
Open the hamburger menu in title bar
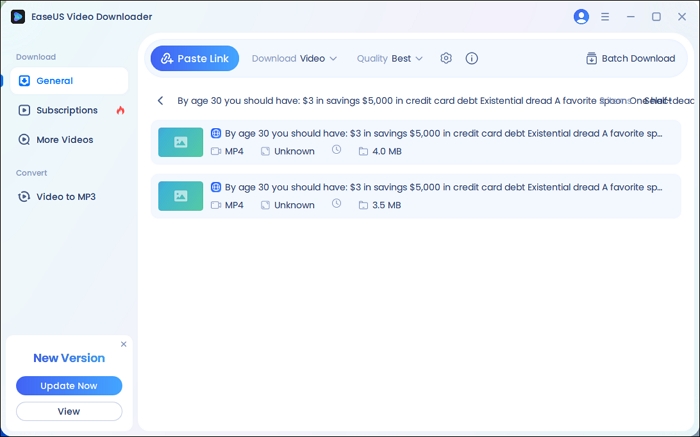pyautogui.click(x=605, y=17)
